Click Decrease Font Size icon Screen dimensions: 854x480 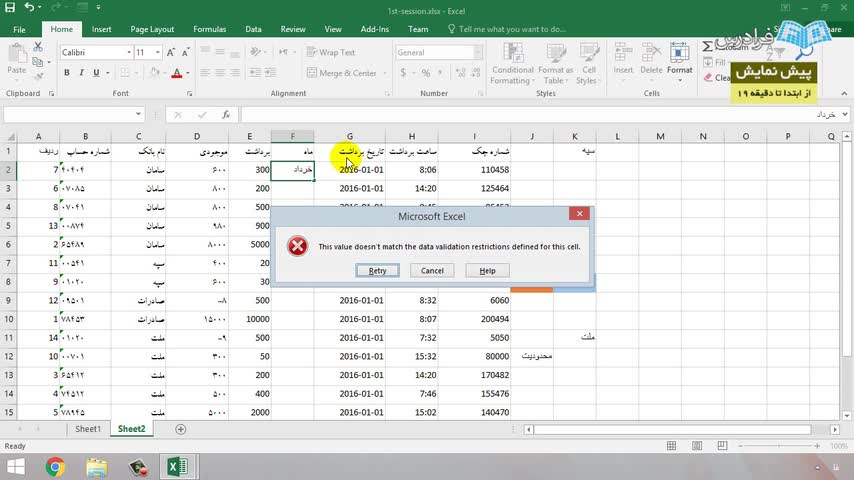click(x=185, y=52)
